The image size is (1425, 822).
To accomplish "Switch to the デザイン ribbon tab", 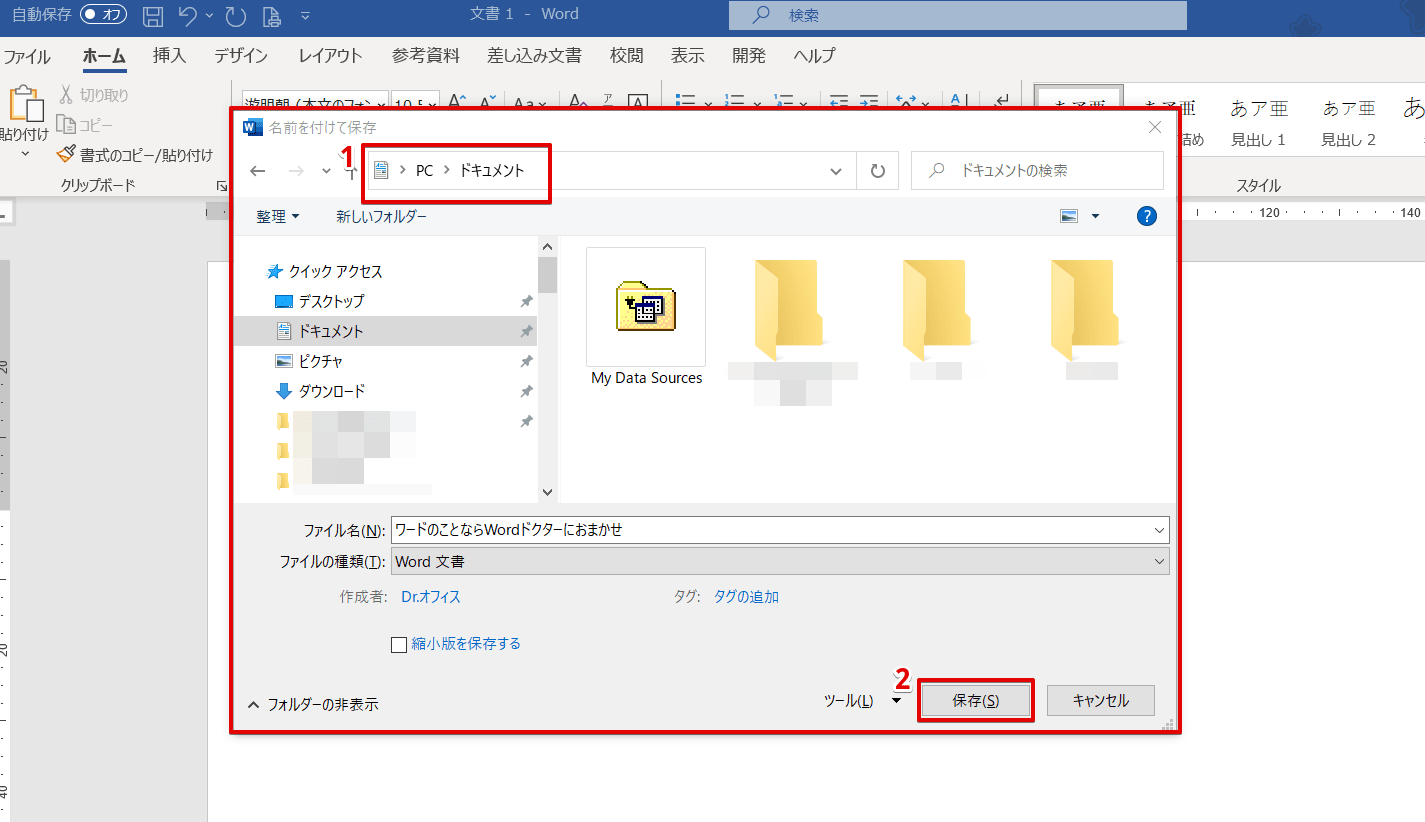I will point(241,56).
